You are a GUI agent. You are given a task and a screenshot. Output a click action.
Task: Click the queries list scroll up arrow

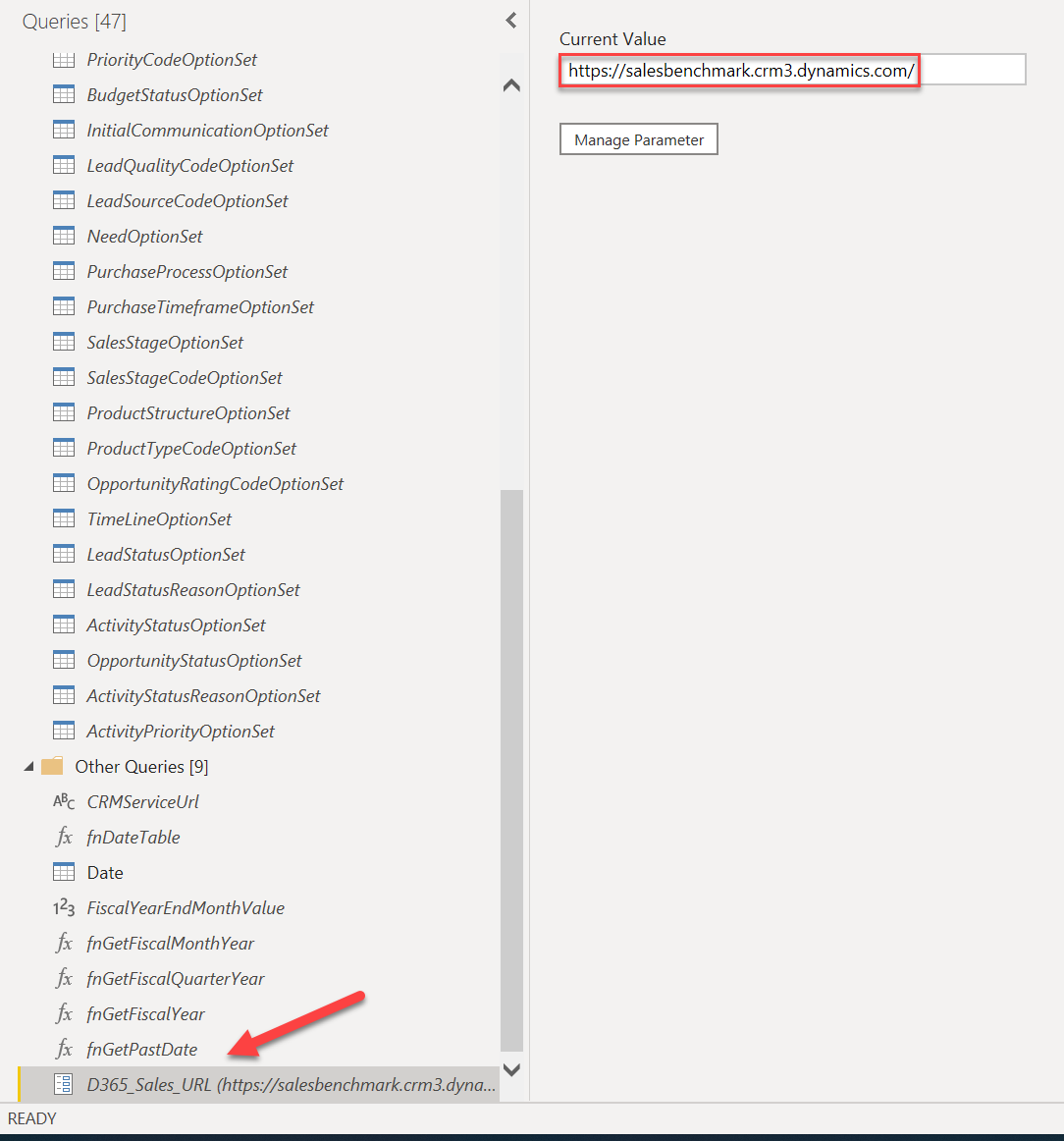[x=511, y=85]
